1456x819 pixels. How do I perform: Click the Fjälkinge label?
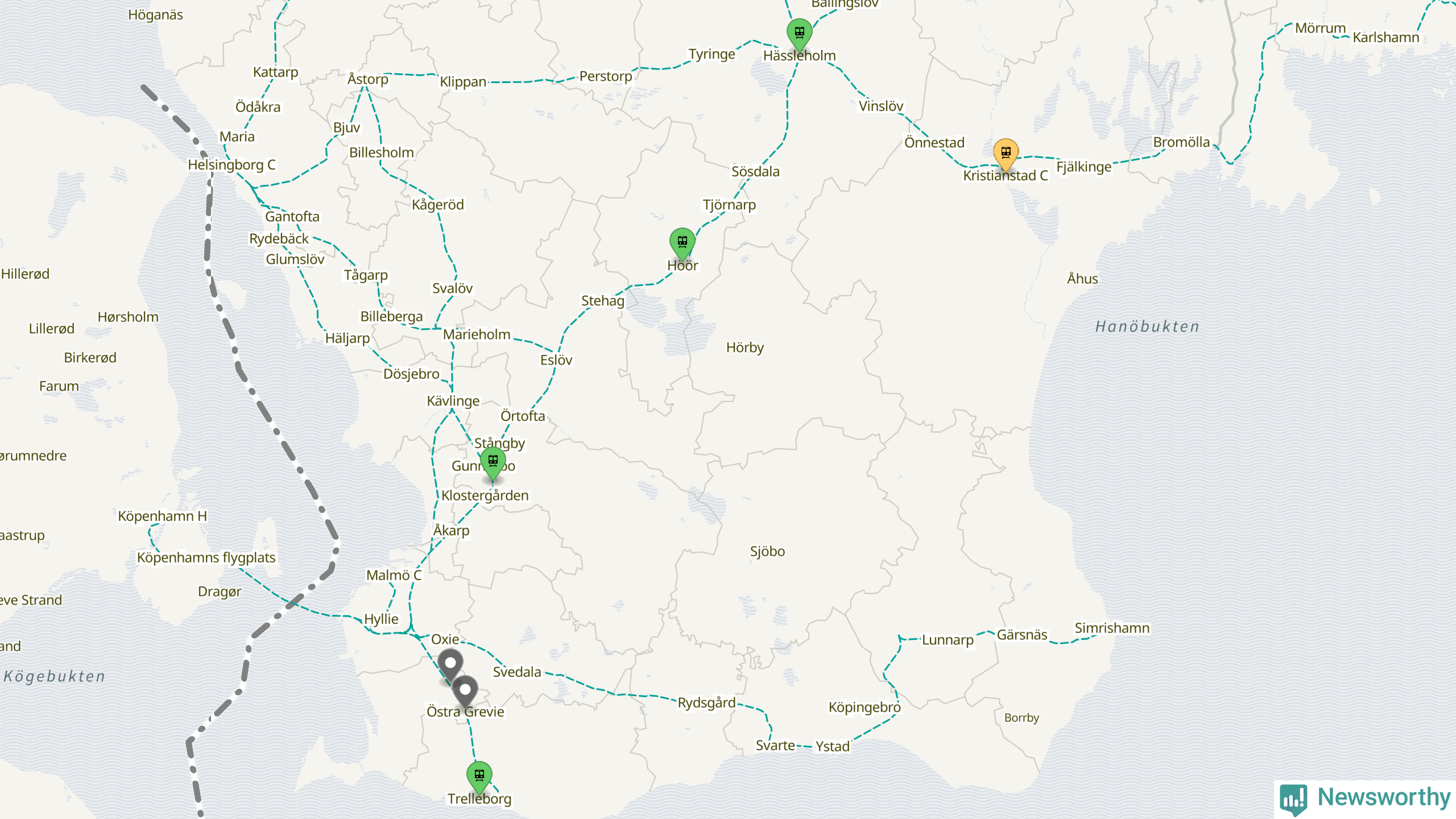[1083, 167]
